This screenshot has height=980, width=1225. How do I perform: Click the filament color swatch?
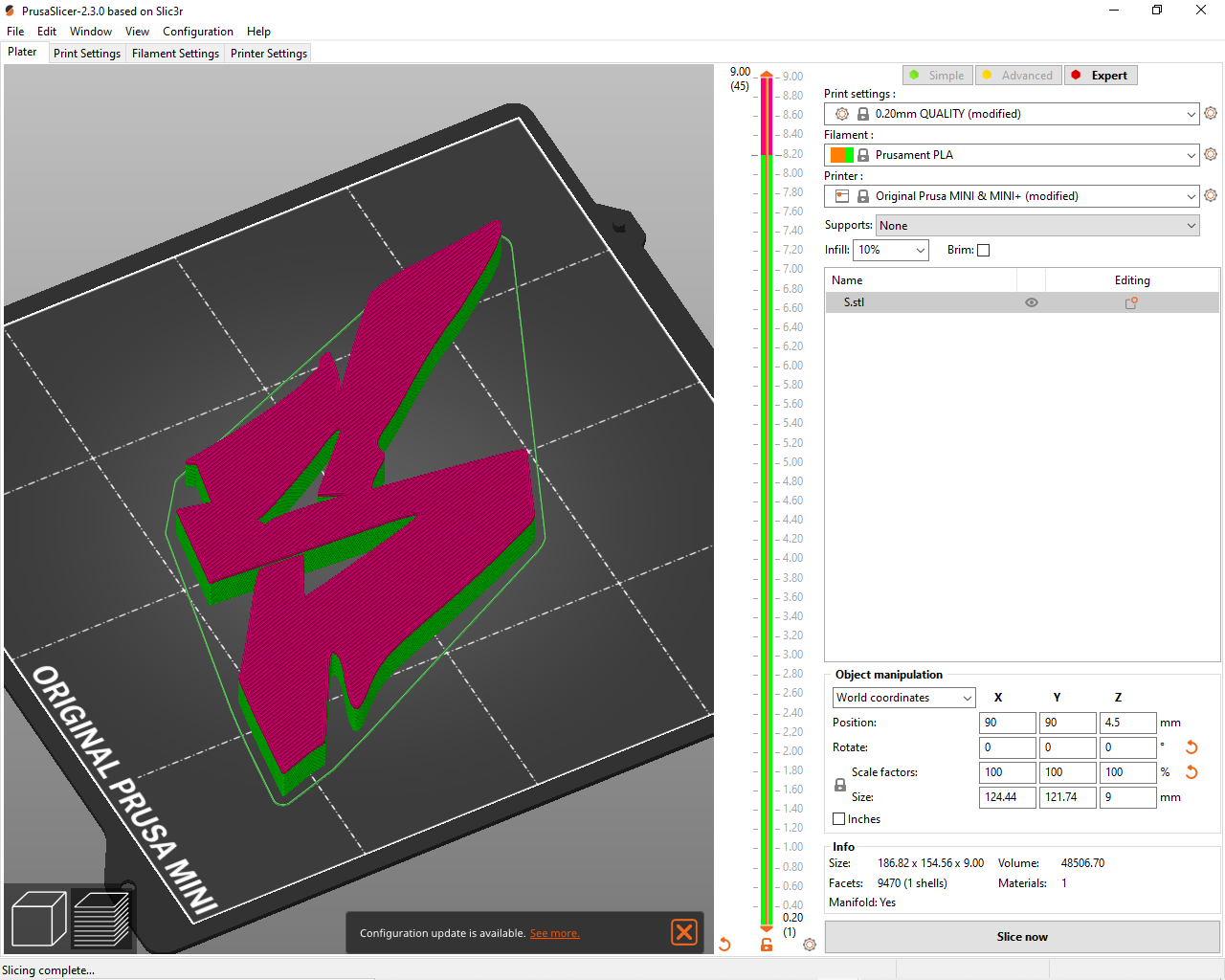click(842, 155)
